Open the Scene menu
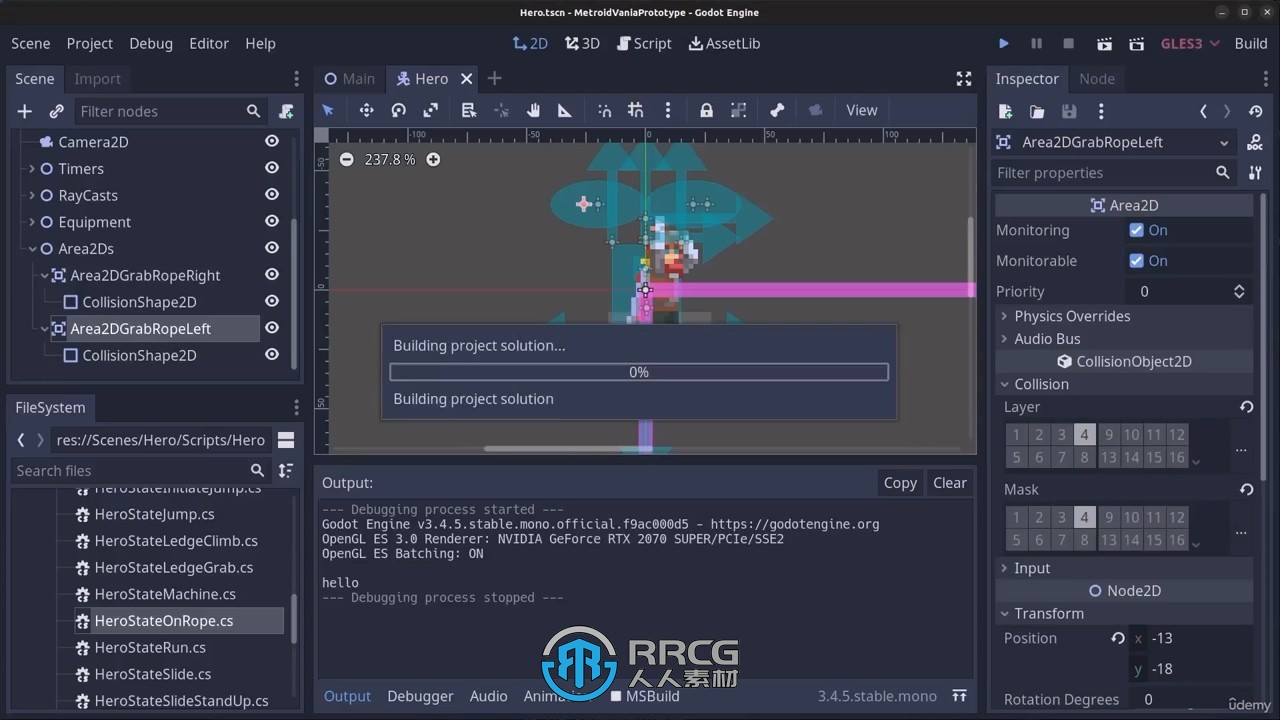Viewport: 1280px width, 720px height. pyautogui.click(x=31, y=43)
